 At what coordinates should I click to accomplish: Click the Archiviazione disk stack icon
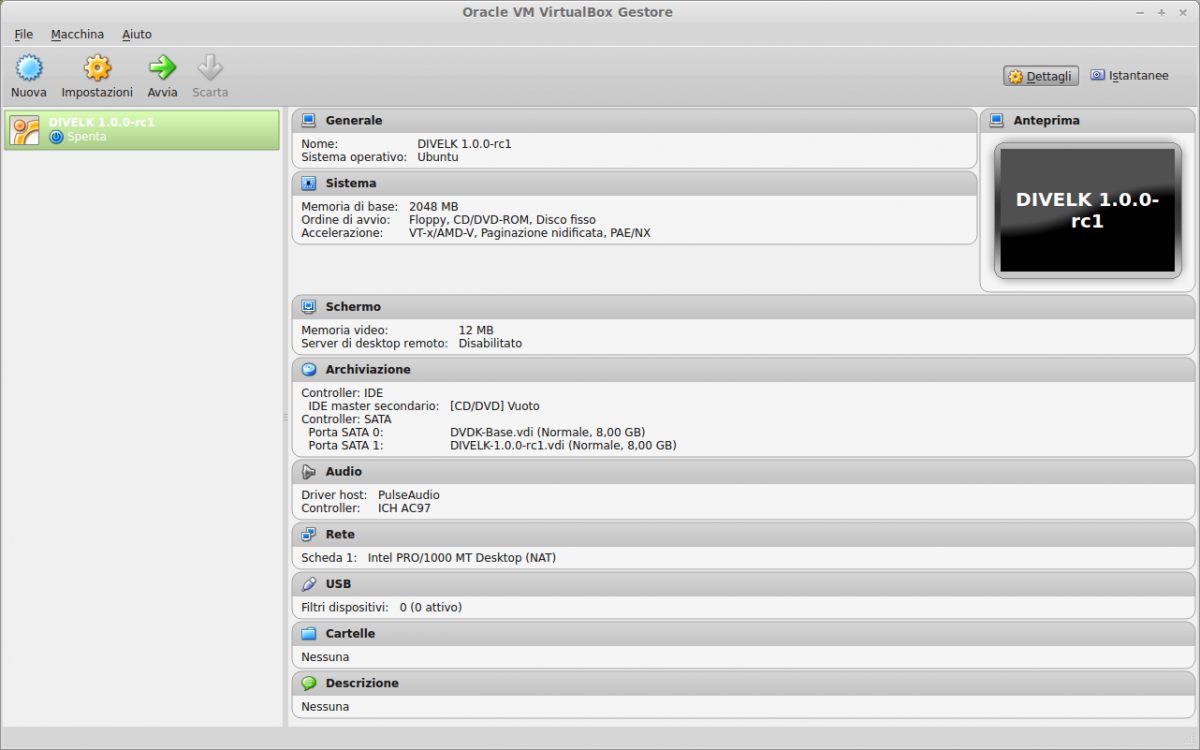(308, 369)
